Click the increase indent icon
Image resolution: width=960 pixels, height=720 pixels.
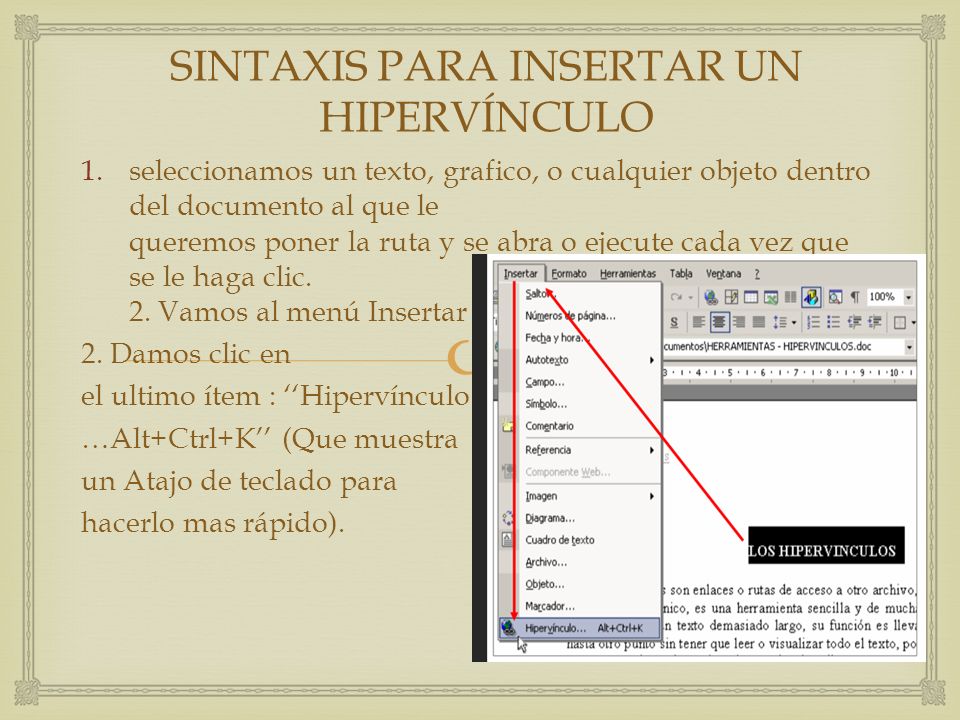pyautogui.click(x=874, y=322)
